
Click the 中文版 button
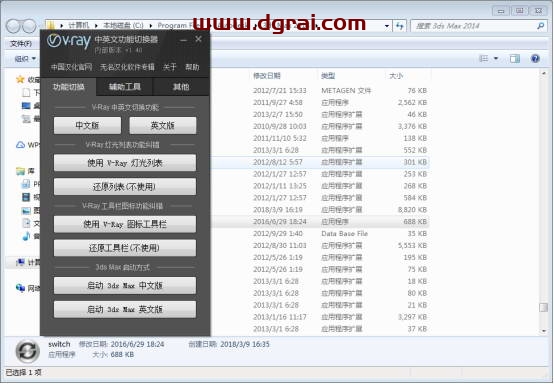(87, 125)
